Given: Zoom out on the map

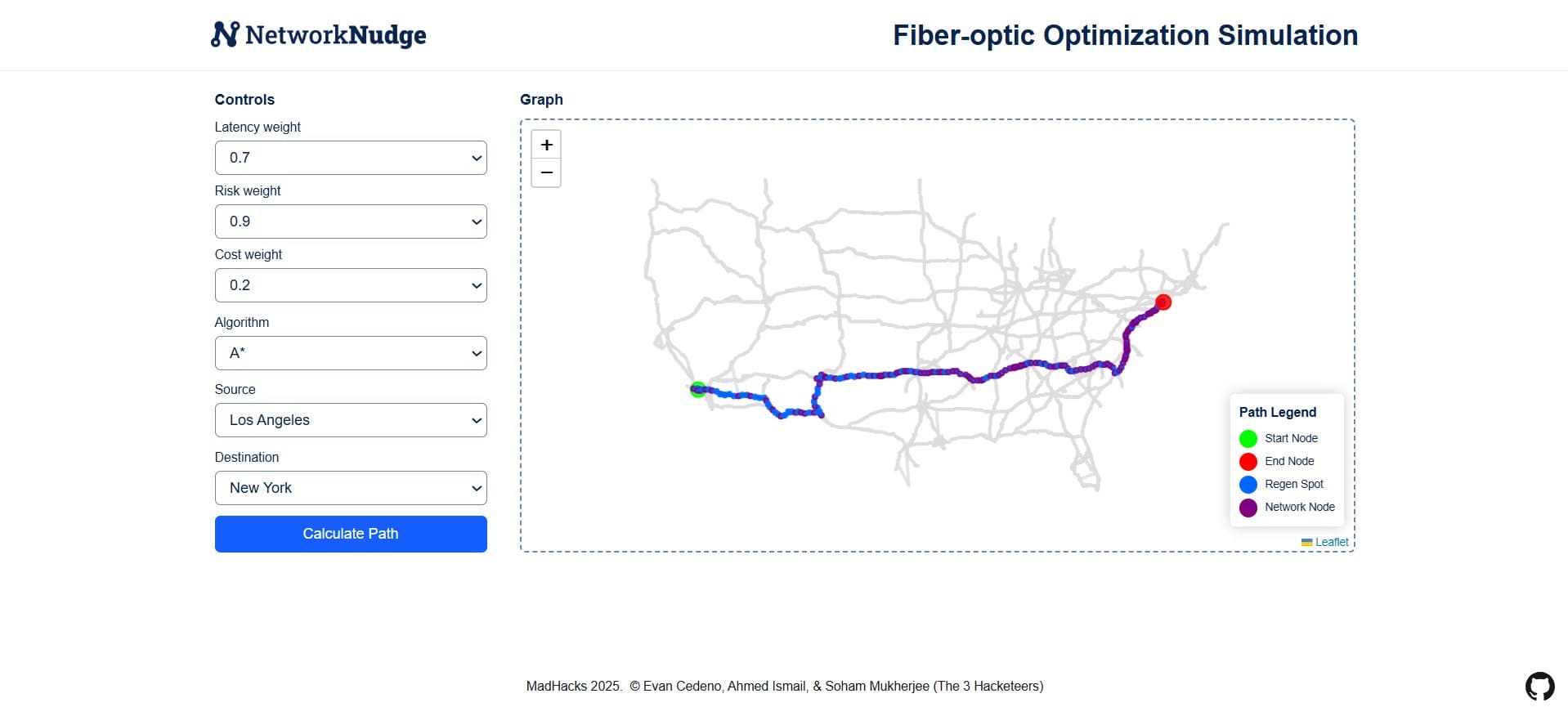Looking at the screenshot, I should (546, 173).
